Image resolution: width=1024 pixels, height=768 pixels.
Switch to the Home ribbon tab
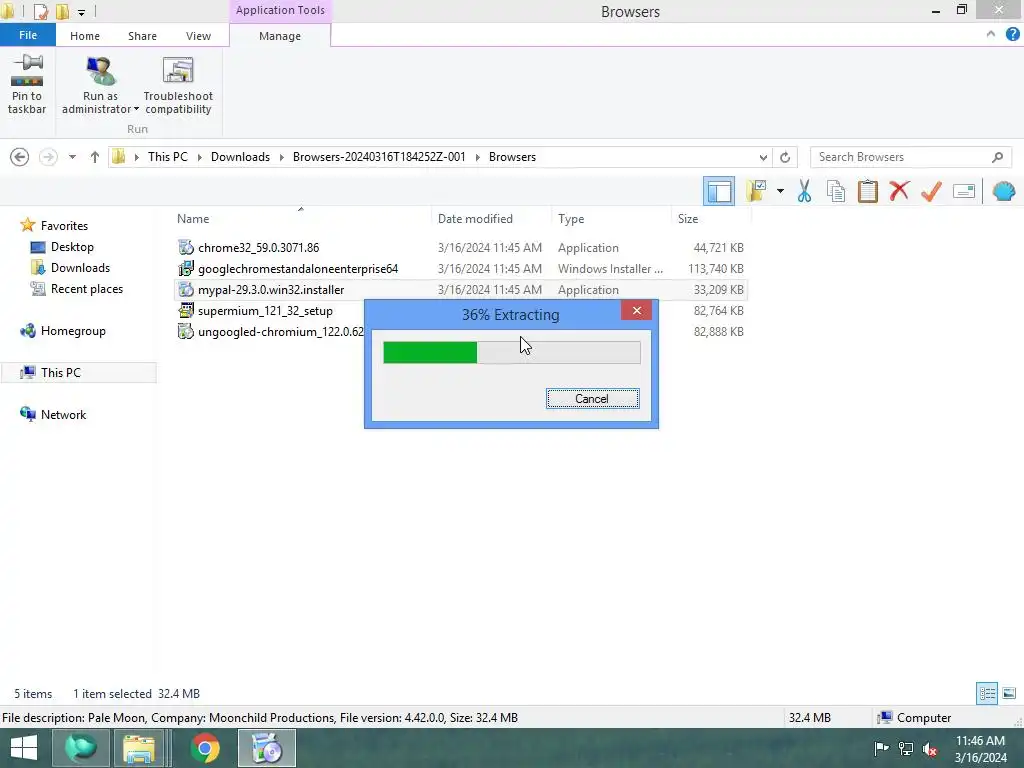(85, 36)
